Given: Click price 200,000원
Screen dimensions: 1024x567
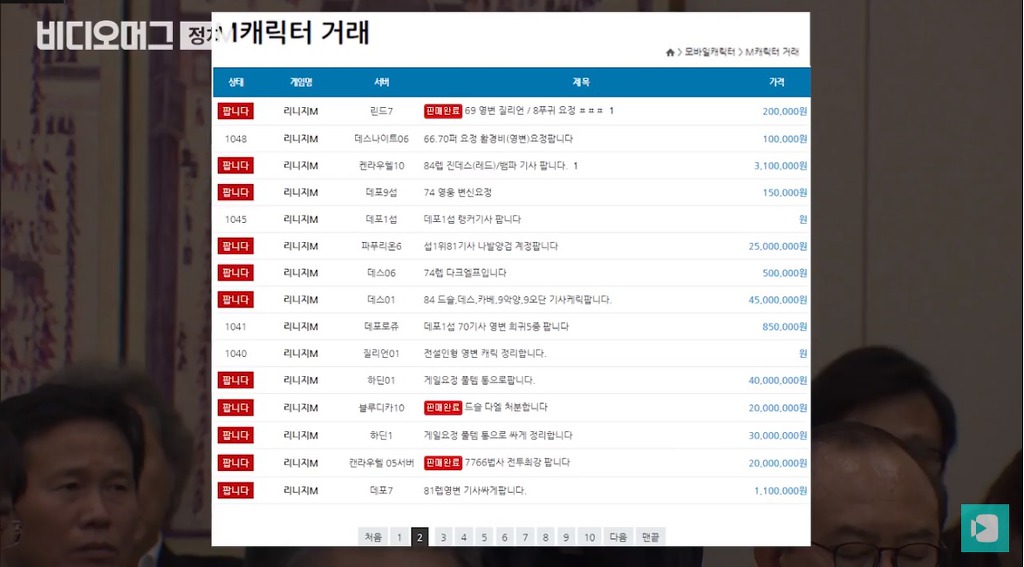Looking at the screenshot, I should [x=785, y=111].
